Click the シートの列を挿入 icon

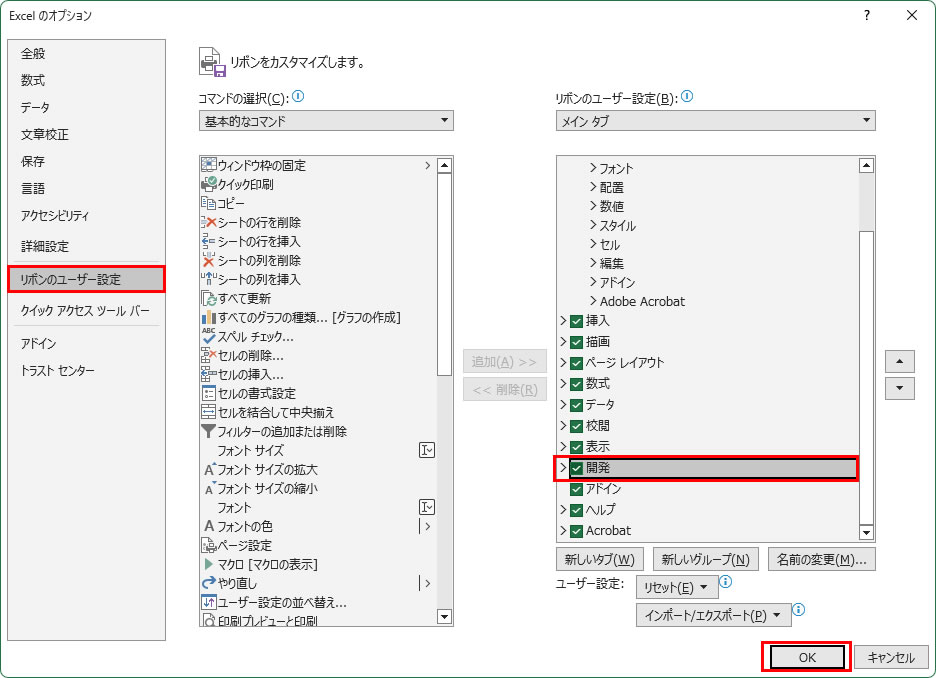tap(208, 279)
